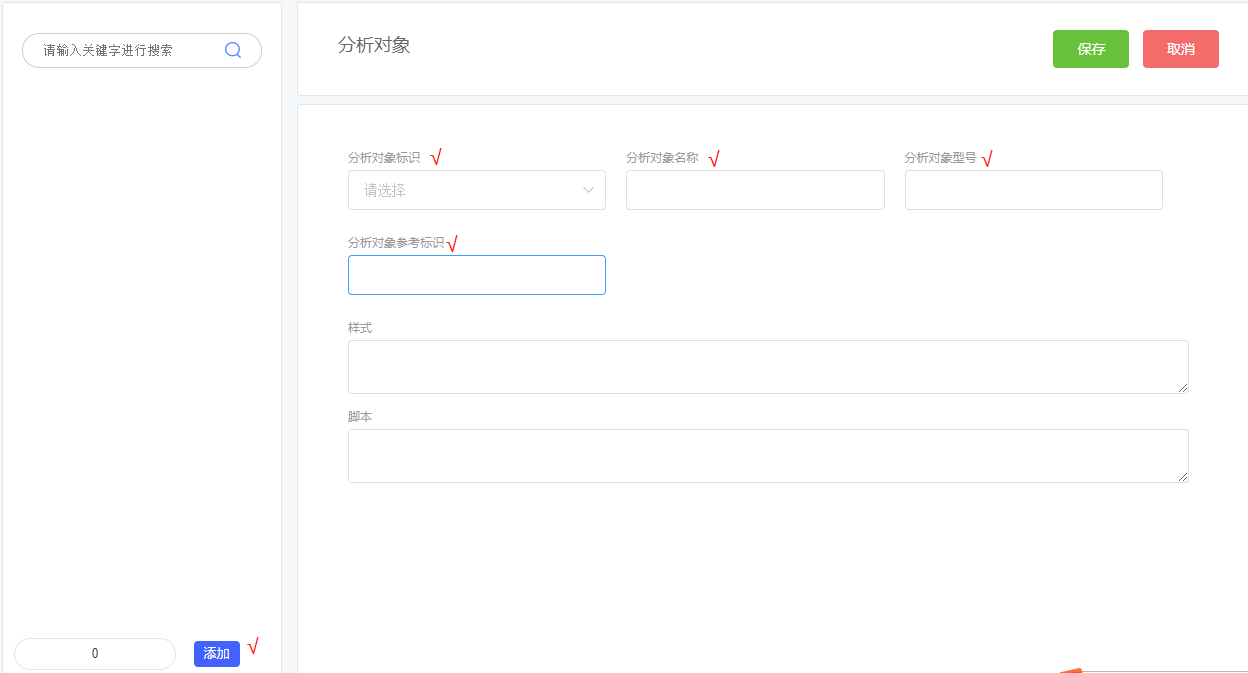
Task: Click the 分析对象 page heading
Action: (374, 45)
